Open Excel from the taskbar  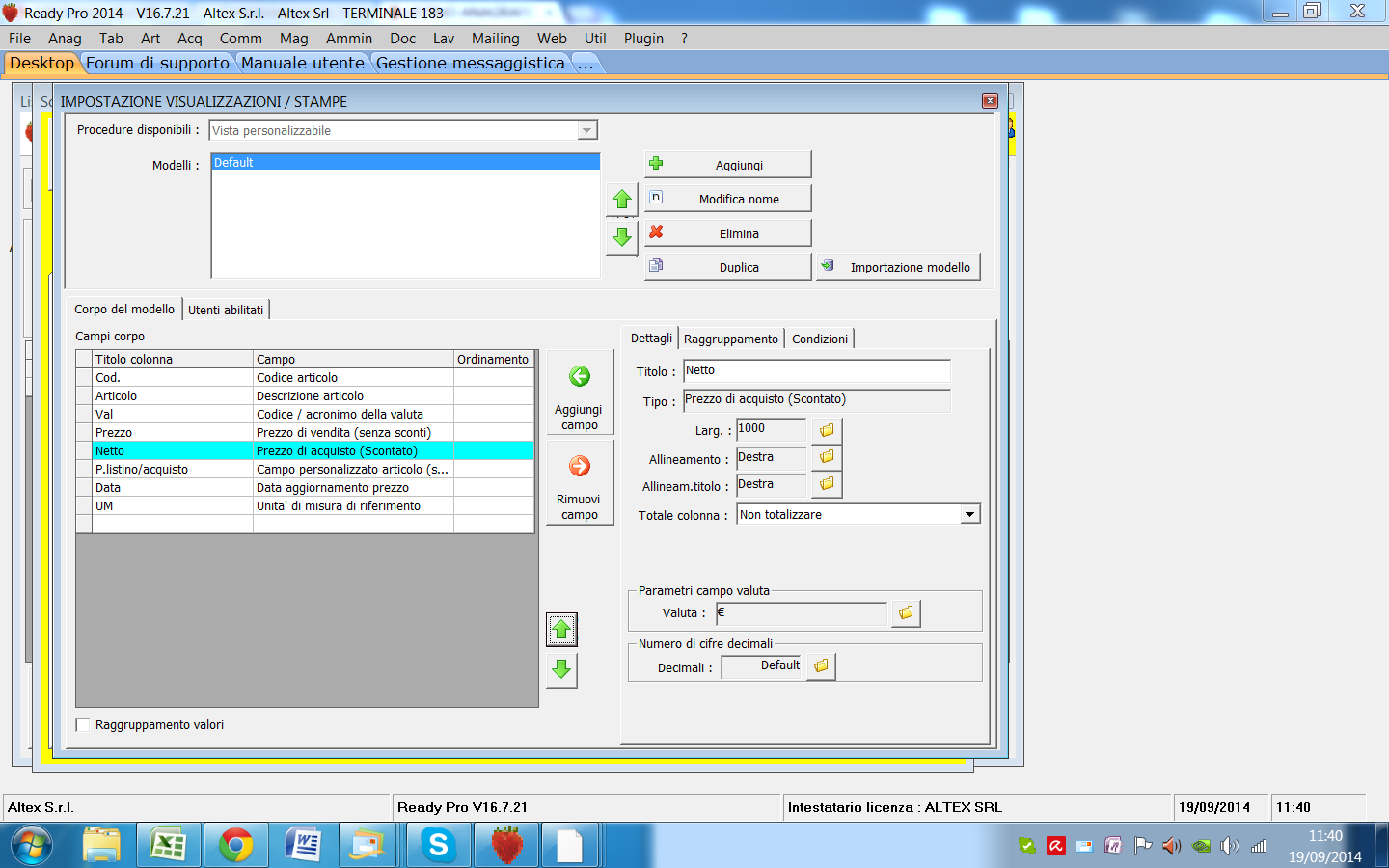(x=169, y=846)
